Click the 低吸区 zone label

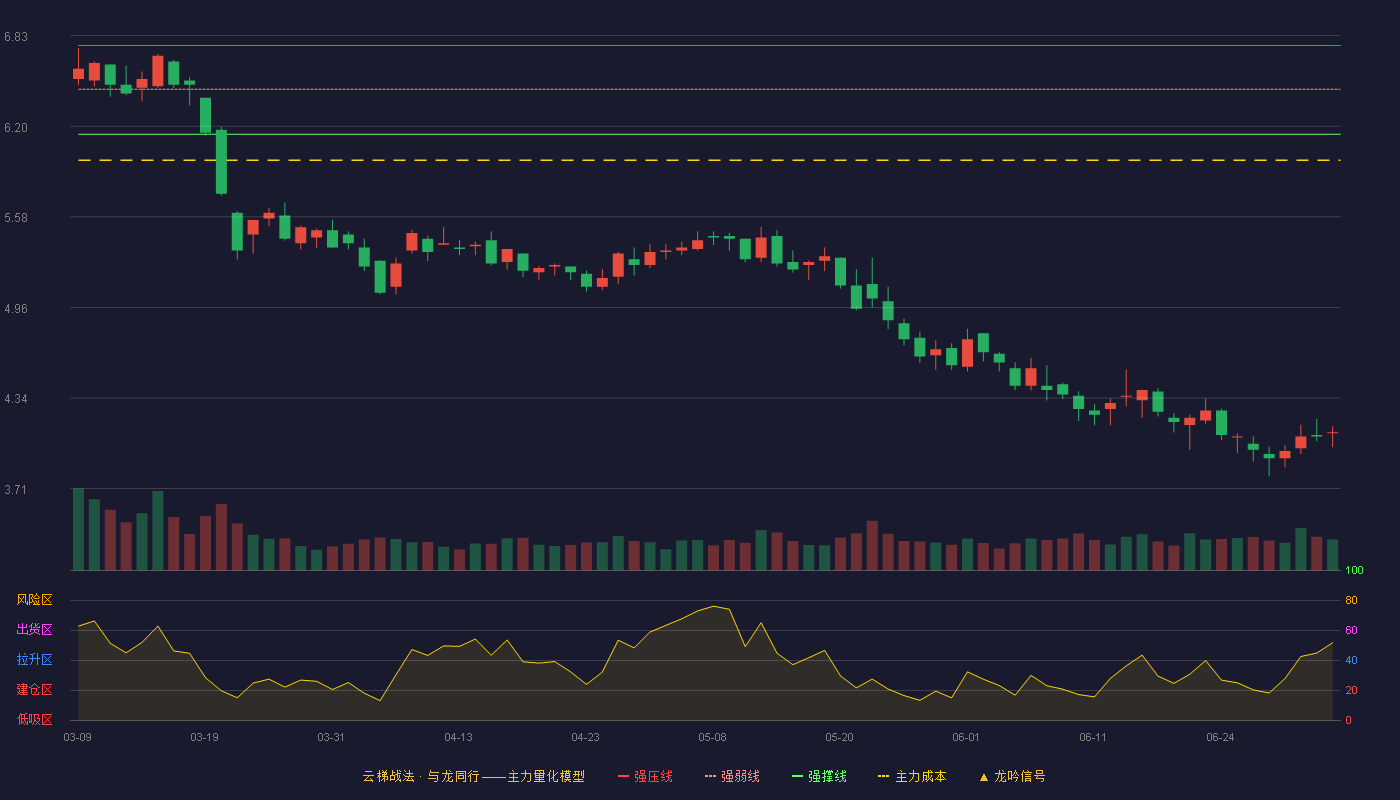34,720
